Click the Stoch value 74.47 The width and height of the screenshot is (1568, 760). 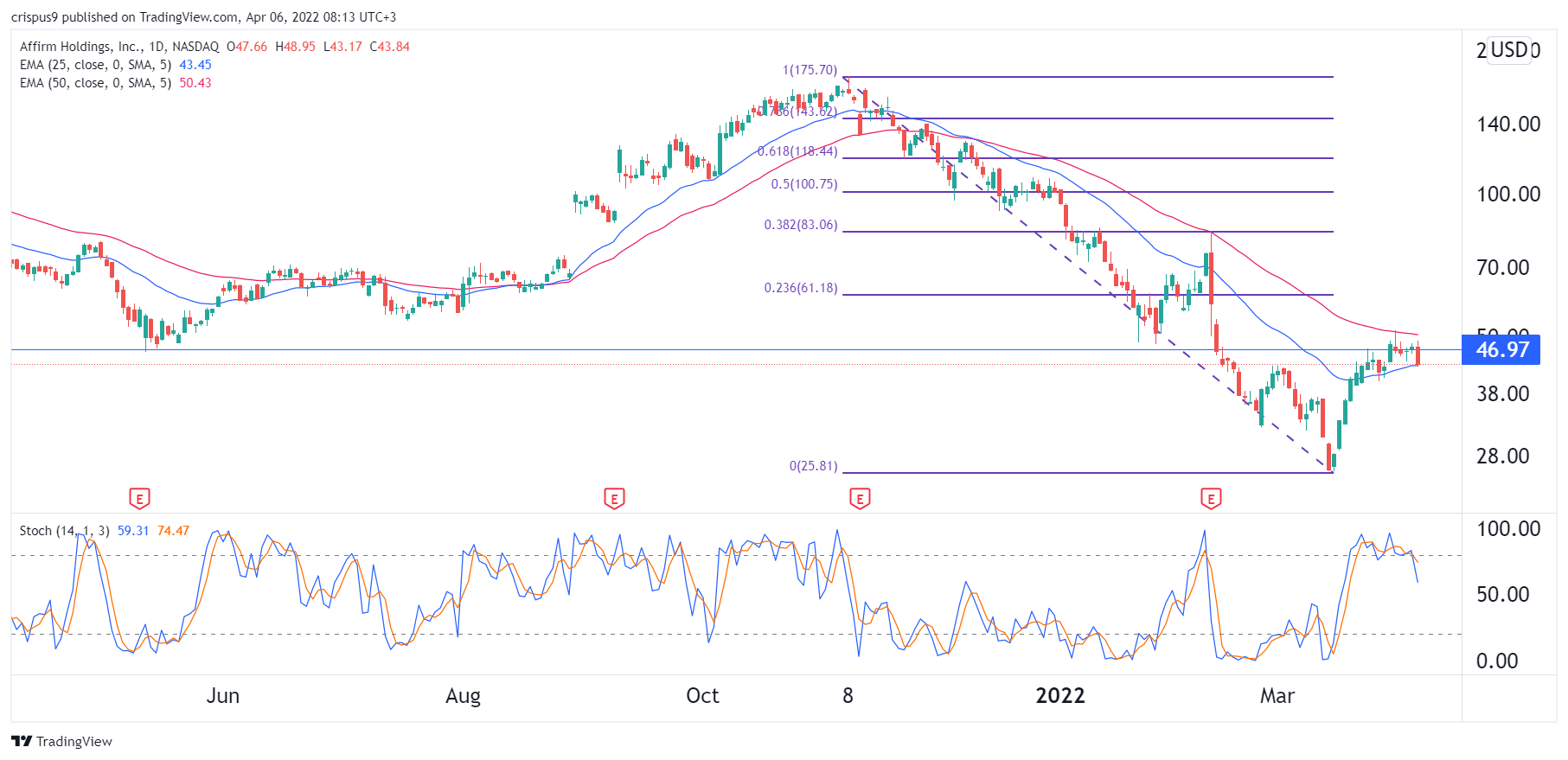[173, 531]
